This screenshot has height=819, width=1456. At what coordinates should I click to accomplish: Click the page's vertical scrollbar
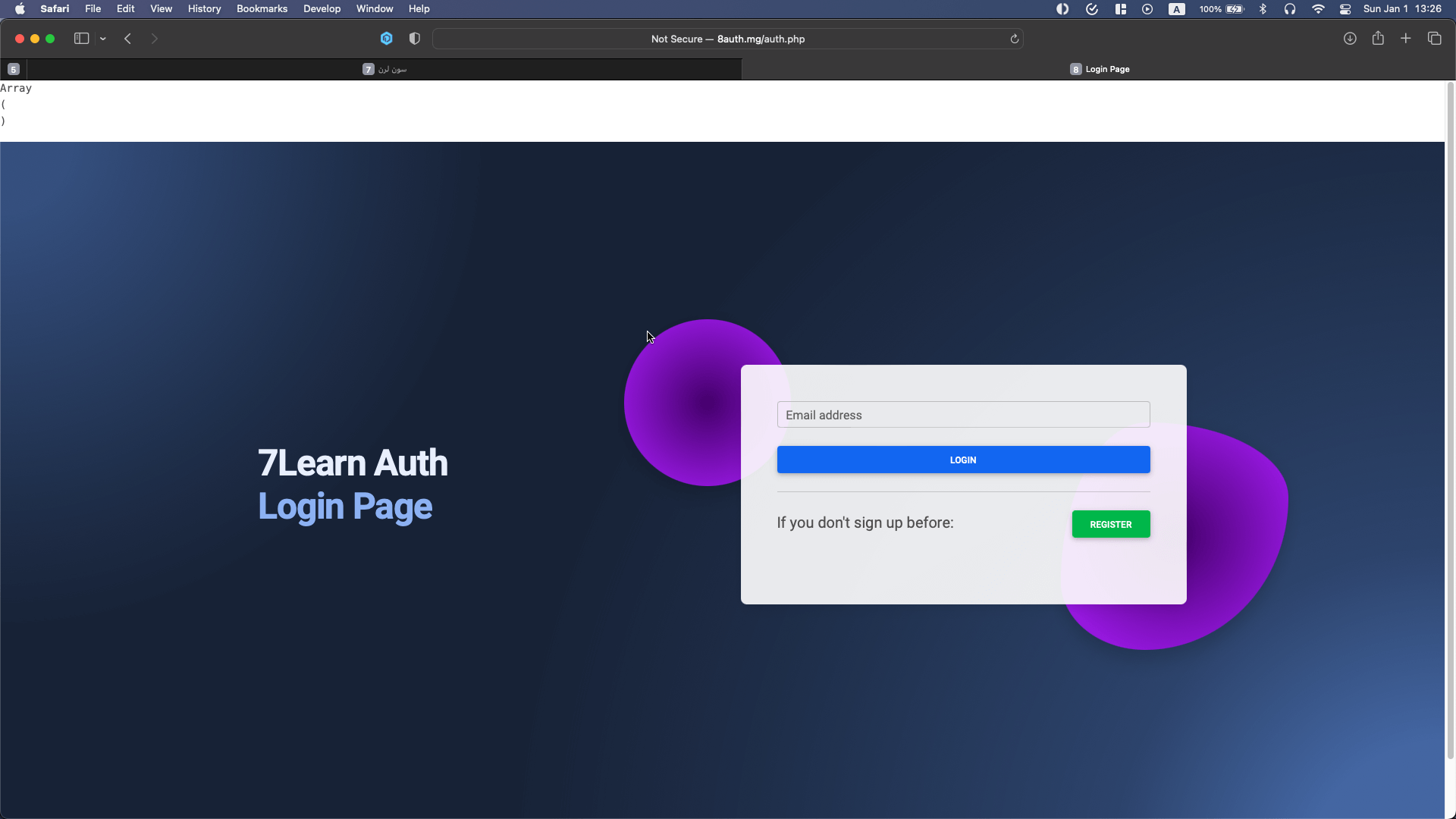[1450, 421]
